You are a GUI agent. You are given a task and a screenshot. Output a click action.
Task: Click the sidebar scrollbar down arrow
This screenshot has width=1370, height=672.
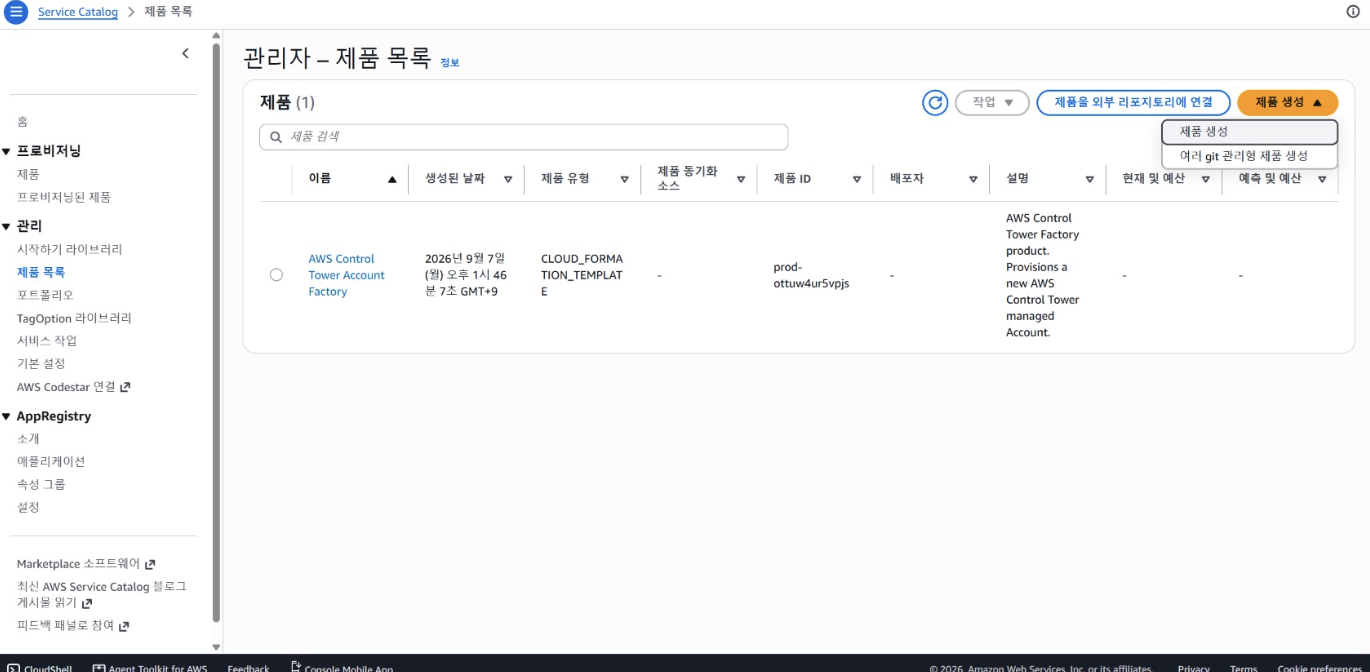coord(216,647)
